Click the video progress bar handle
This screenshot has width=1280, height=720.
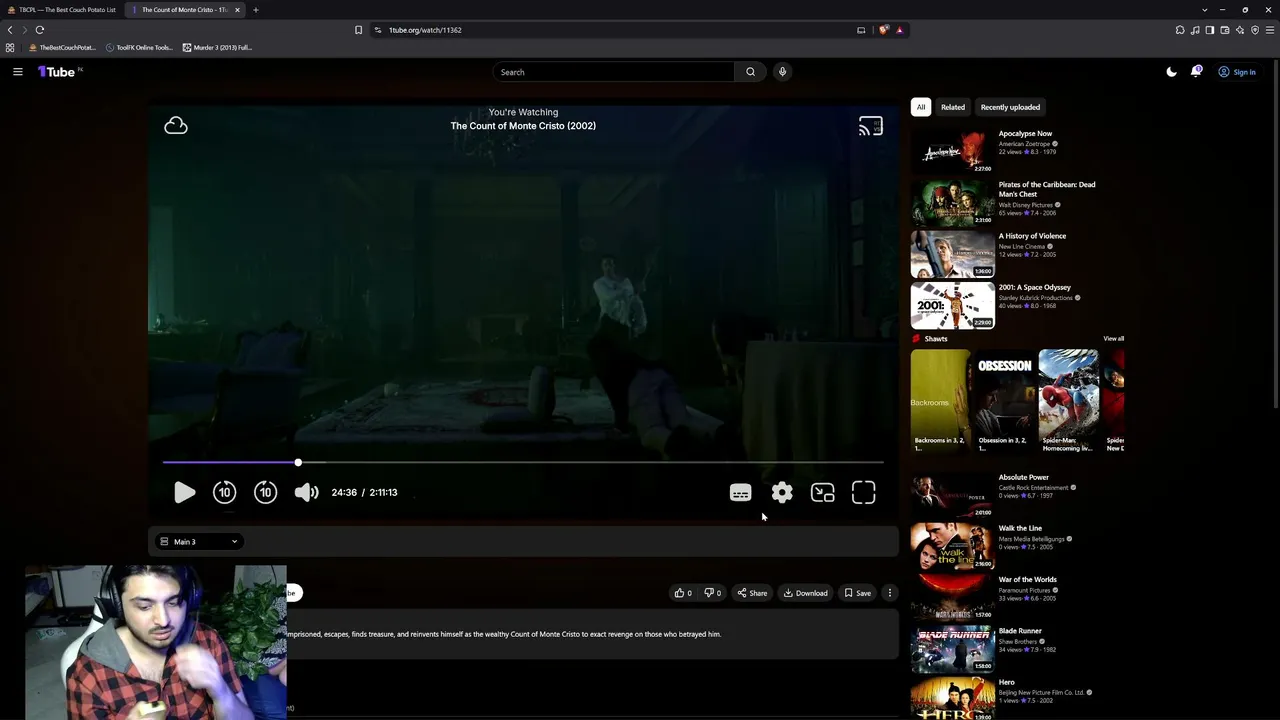298,462
